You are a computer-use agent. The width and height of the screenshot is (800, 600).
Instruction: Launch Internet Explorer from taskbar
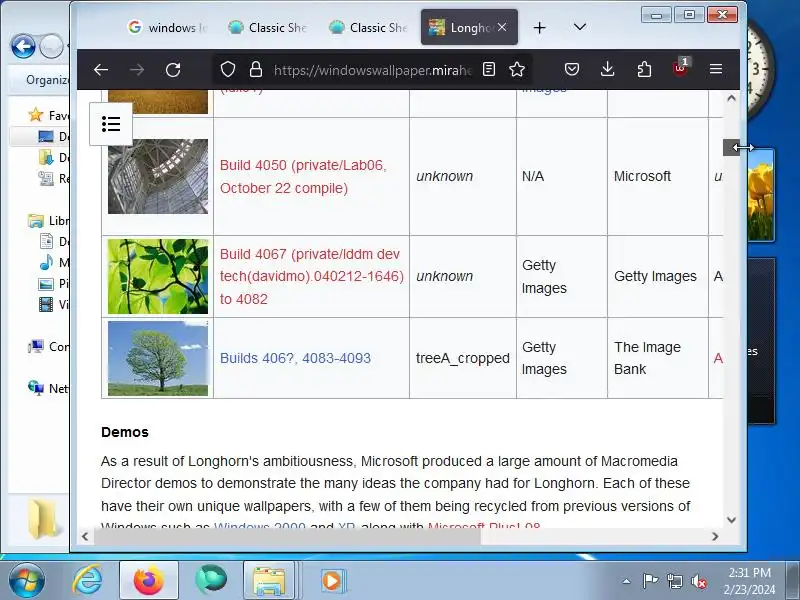(x=87, y=581)
